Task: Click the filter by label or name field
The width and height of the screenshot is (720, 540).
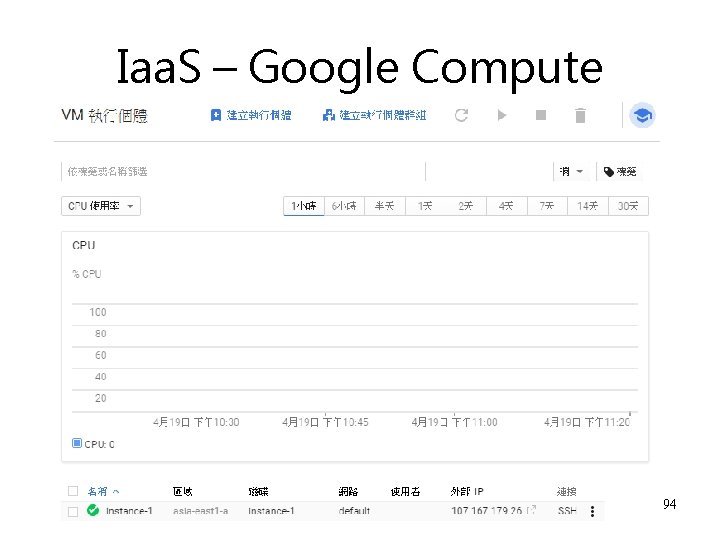Action: (243, 172)
